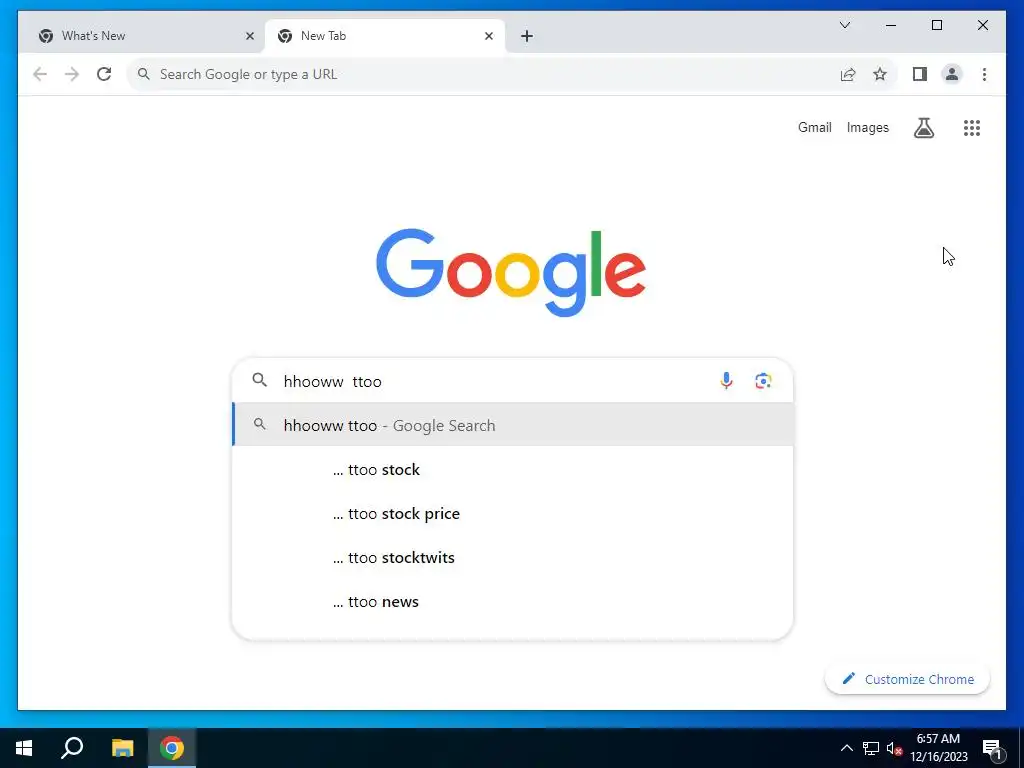This screenshot has width=1024, height=768.
Task: Show hidden system tray icons
Action: click(846, 748)
